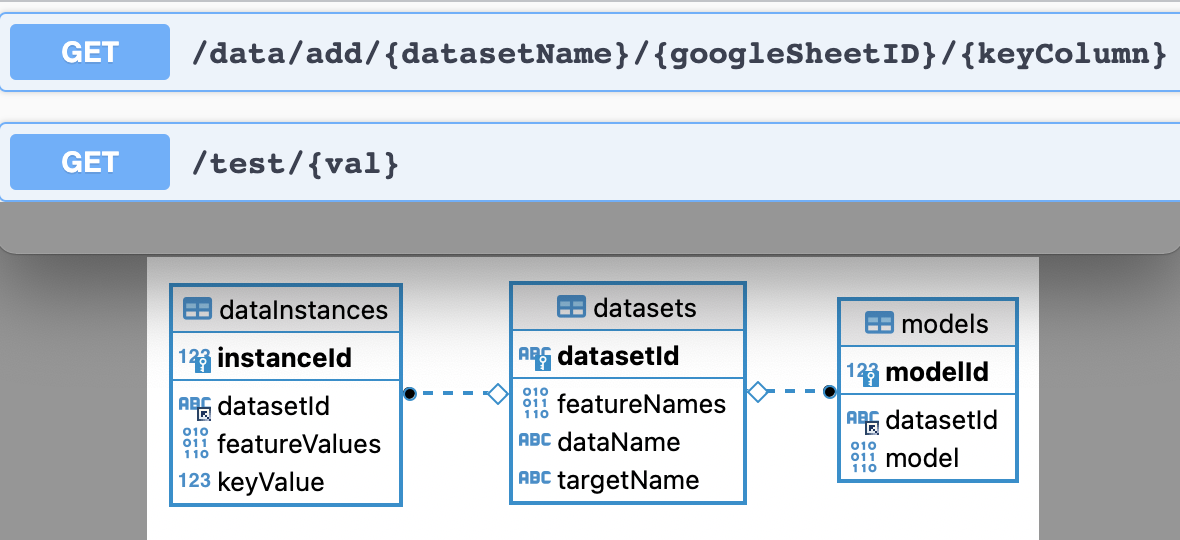Click the datasets datasetId primary key icon
1180x540 pixels.
[x=535, y=356]
